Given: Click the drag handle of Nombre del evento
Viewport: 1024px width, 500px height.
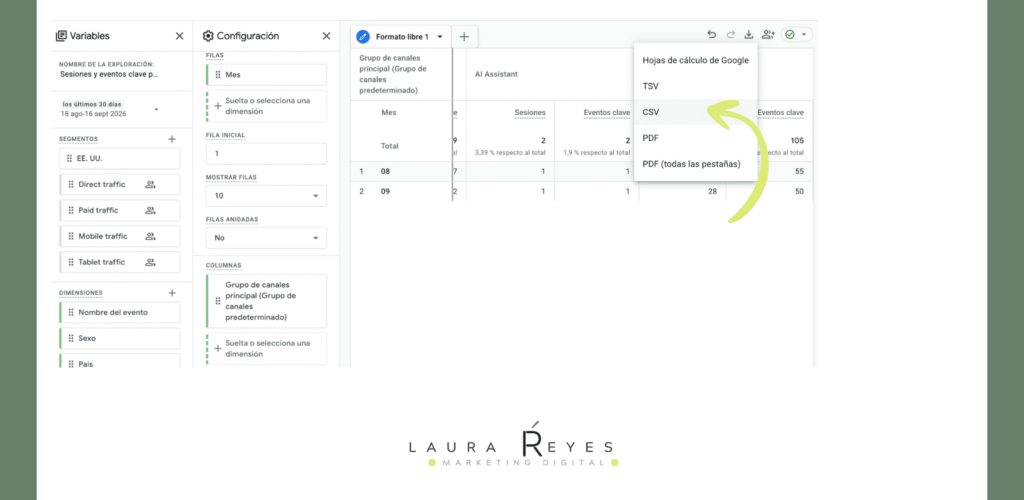Looking at the screenshot, I should [x=71, y=313].
